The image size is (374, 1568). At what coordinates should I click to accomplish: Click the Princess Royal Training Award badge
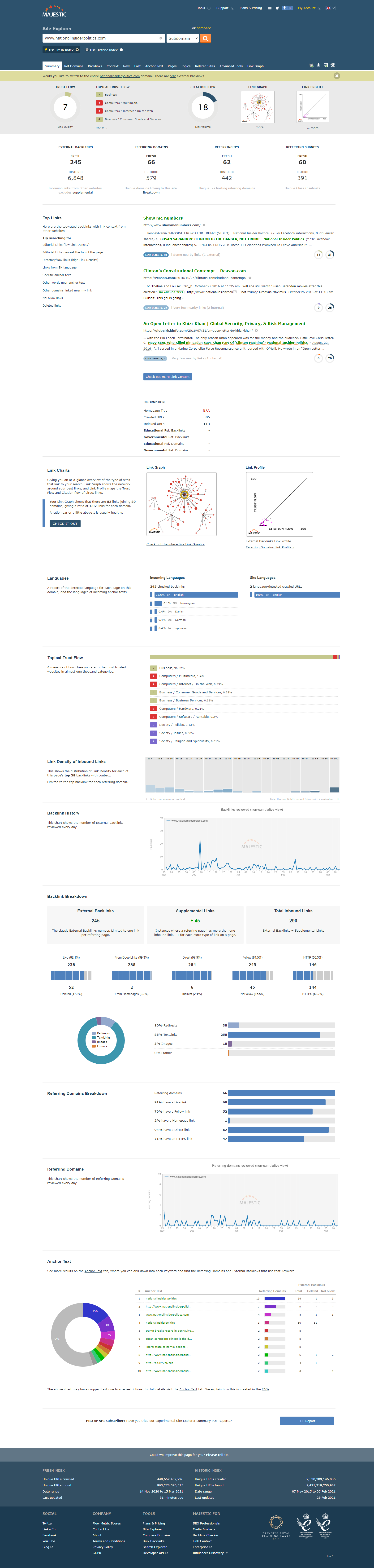pos(276,1528)
